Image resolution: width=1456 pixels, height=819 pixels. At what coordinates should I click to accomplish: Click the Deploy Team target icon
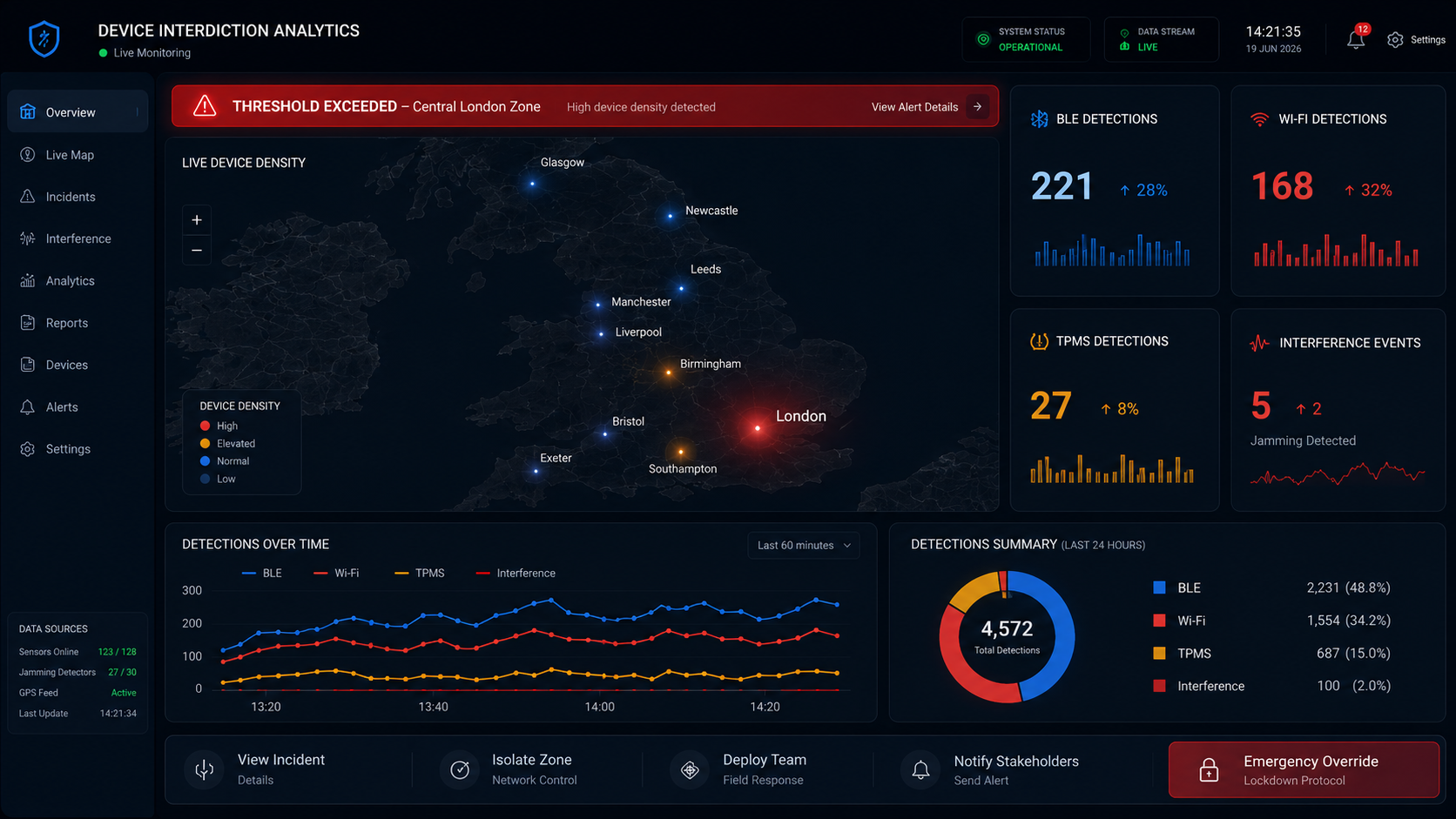(x=690, y=769)
